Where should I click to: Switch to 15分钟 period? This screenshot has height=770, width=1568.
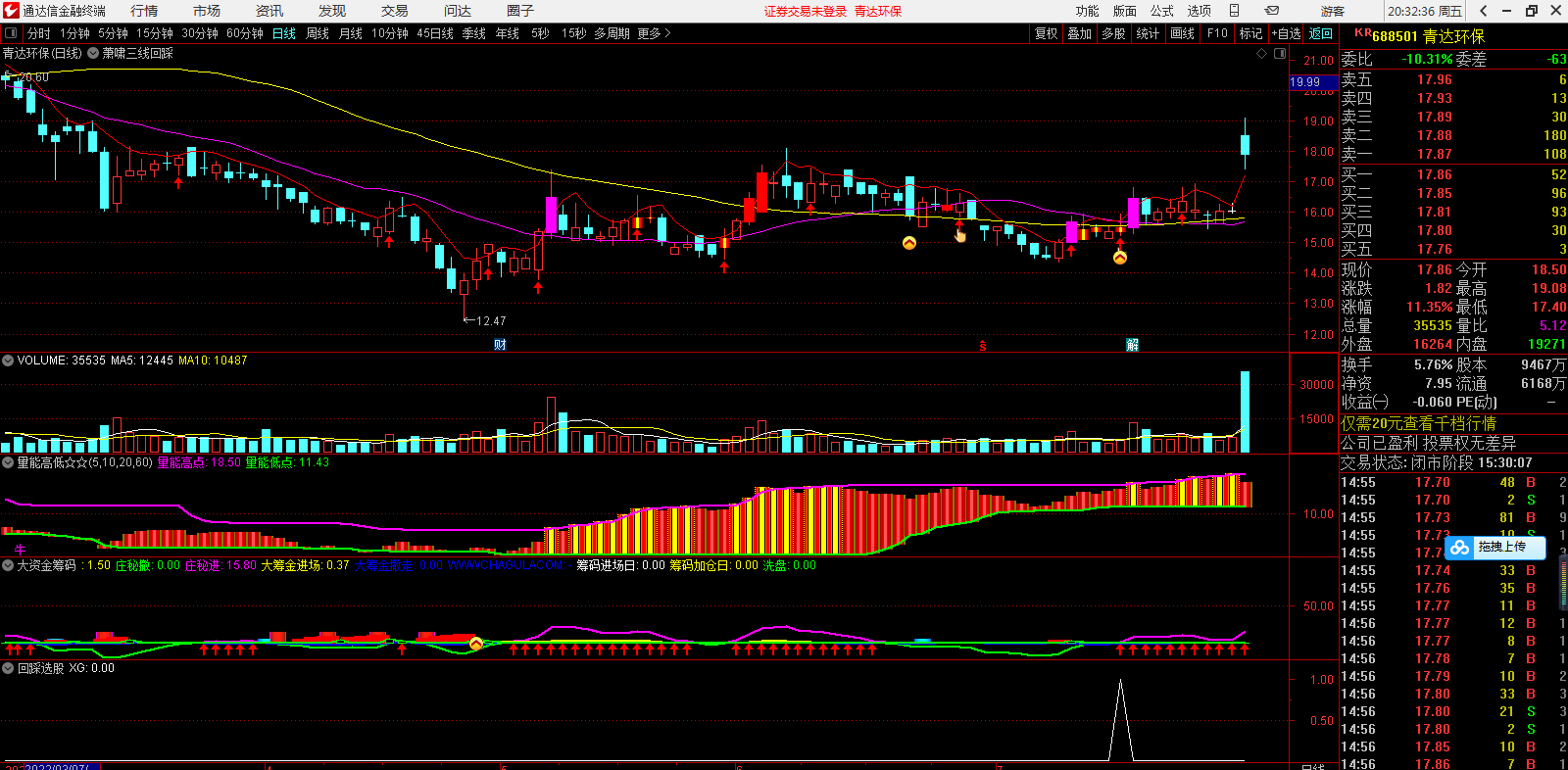(x=155, y=33)
